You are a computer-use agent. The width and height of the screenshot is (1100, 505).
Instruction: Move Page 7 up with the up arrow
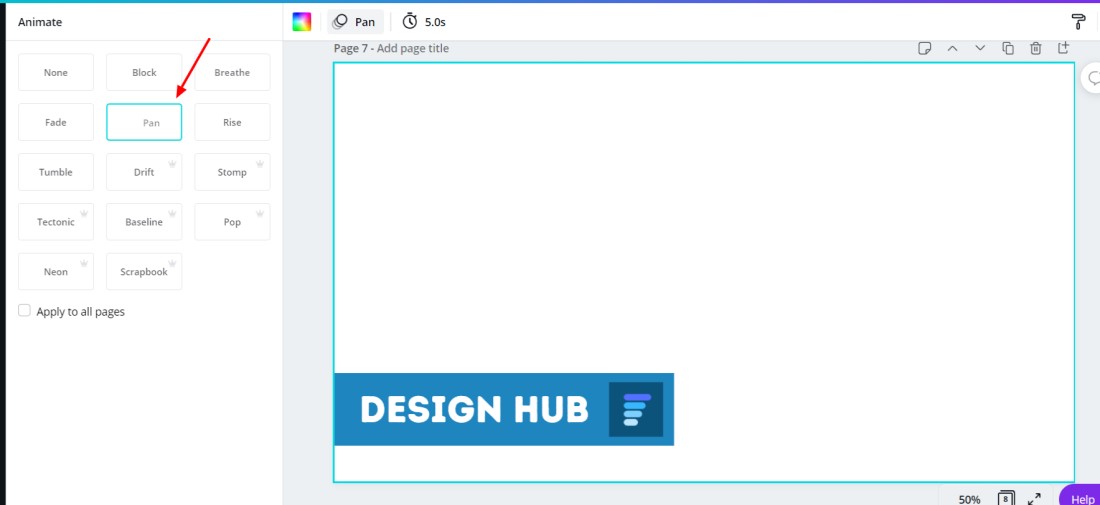pyautogui.click(x=952, y=48)
